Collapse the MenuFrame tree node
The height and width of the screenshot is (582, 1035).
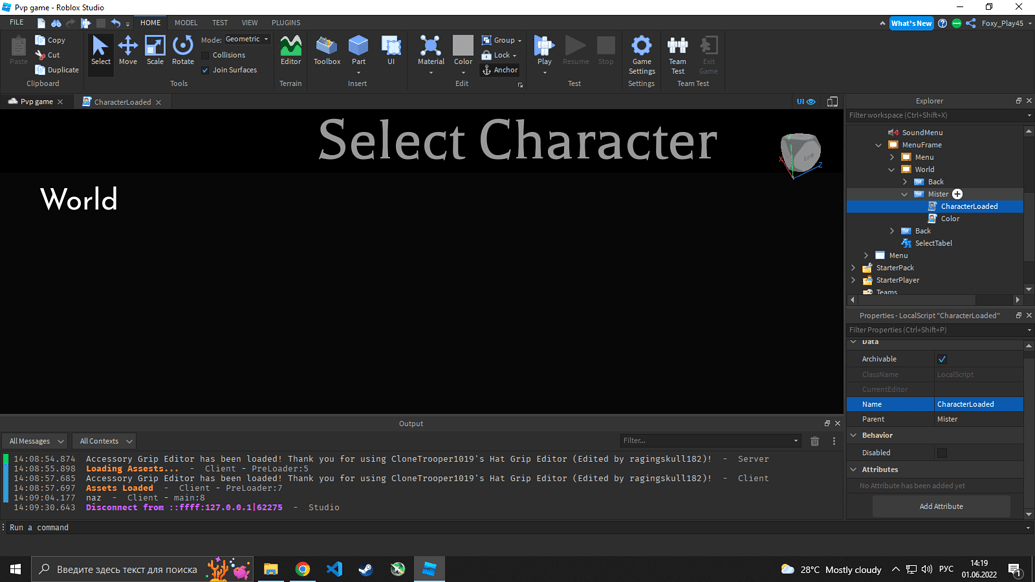coord(879,145)
